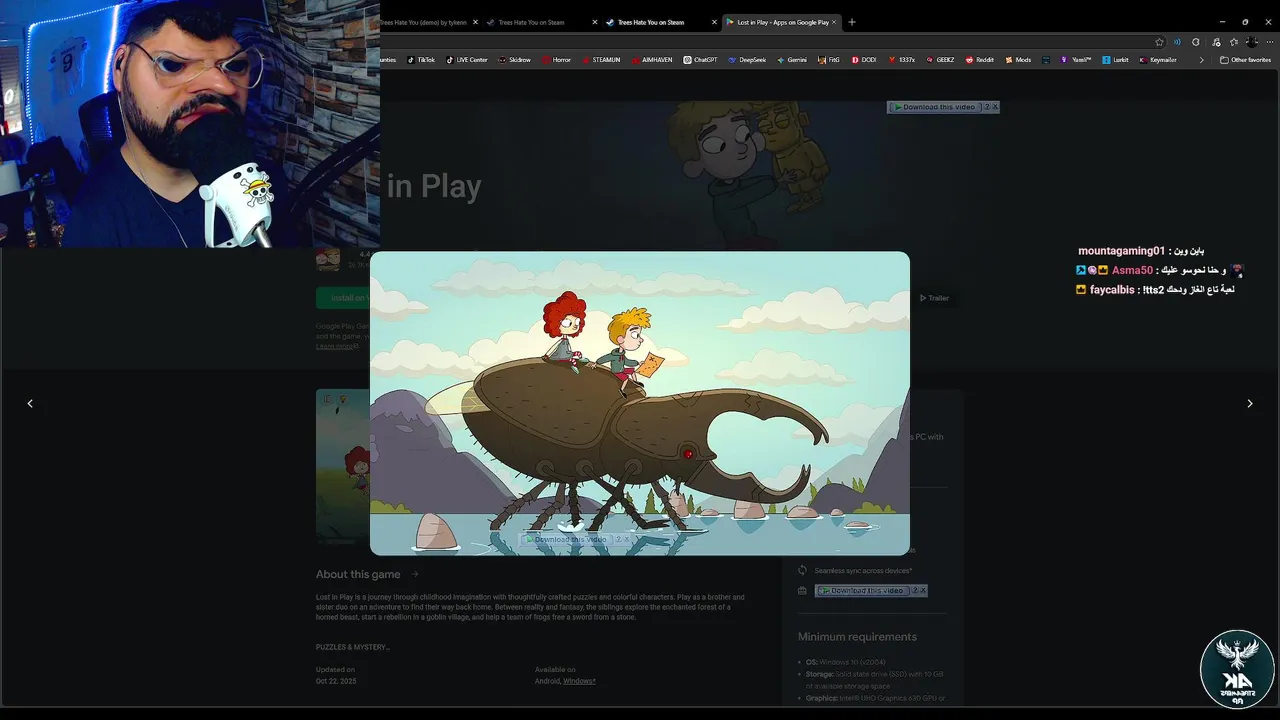
Task: Open the TikTok bookmark
Action: point(420,60)
